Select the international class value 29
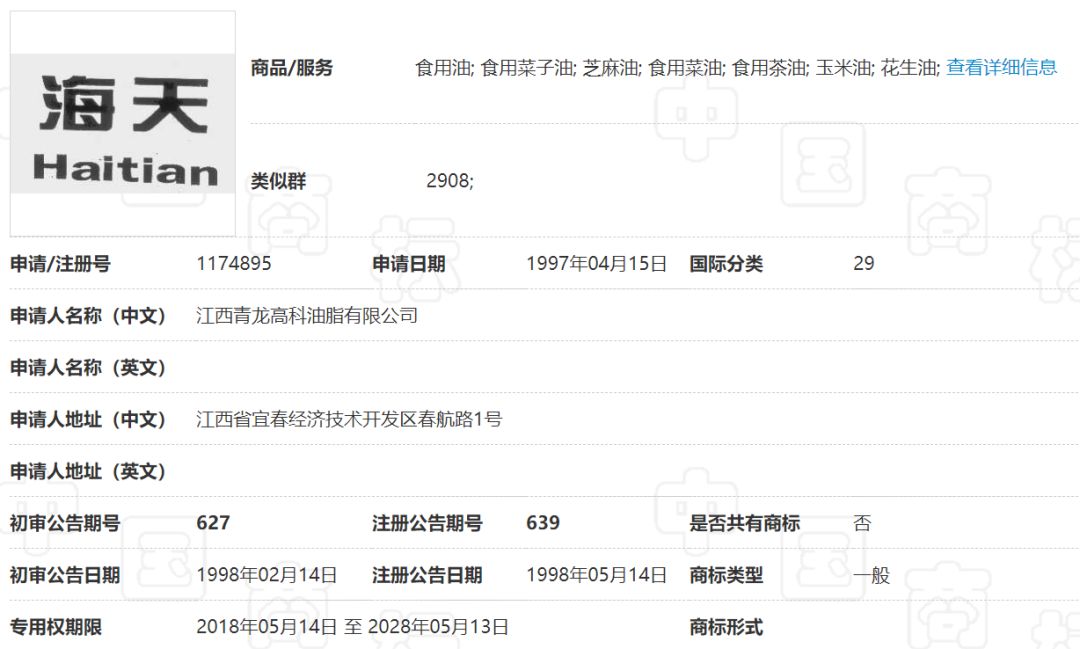 point(864,263)
